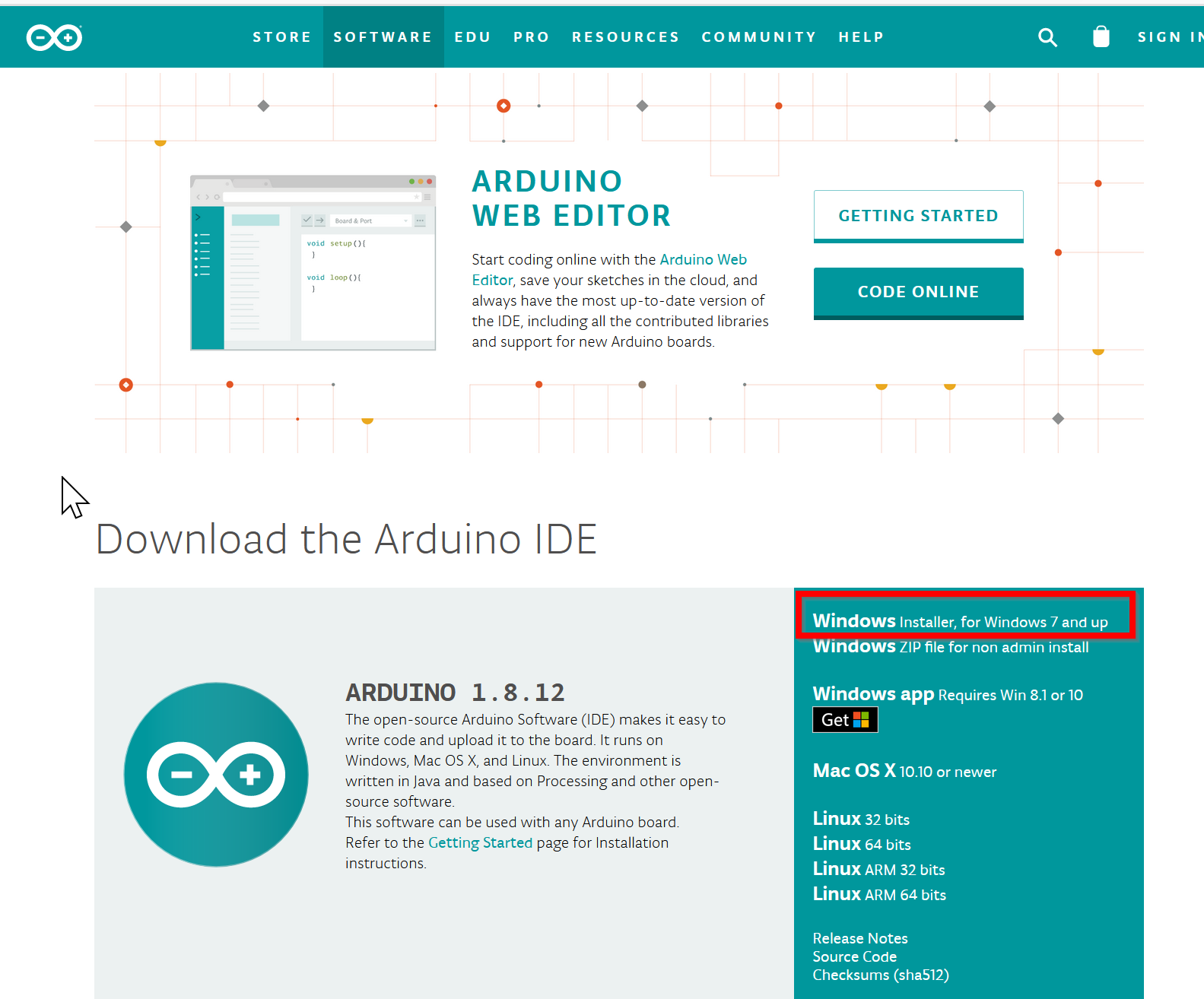Screen dimensions: 1204x999
Task: Download Mac OS X 10.10 or newer
Action: coord(904,771)
